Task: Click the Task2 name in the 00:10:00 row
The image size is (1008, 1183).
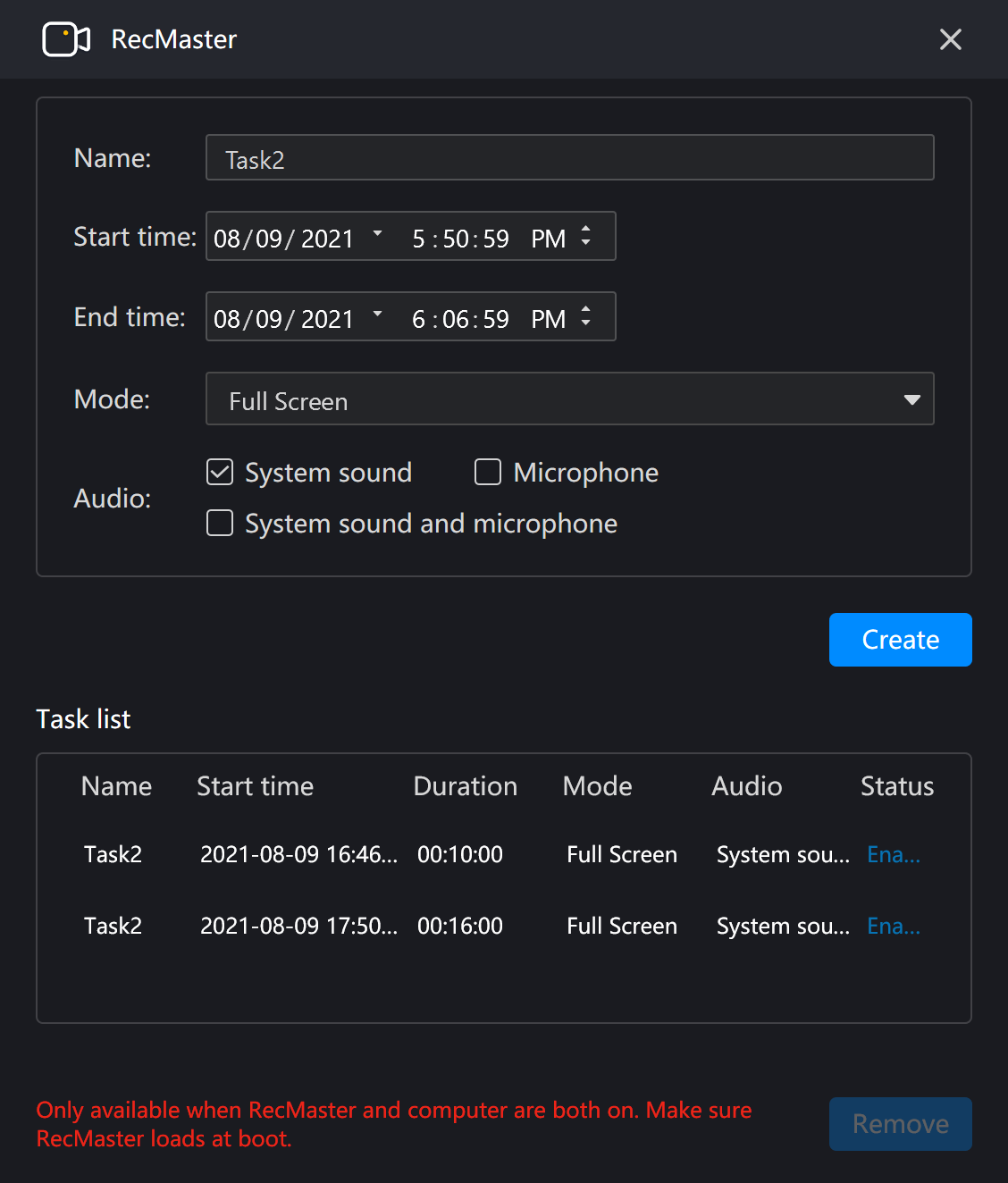Action: pos(113,854)
